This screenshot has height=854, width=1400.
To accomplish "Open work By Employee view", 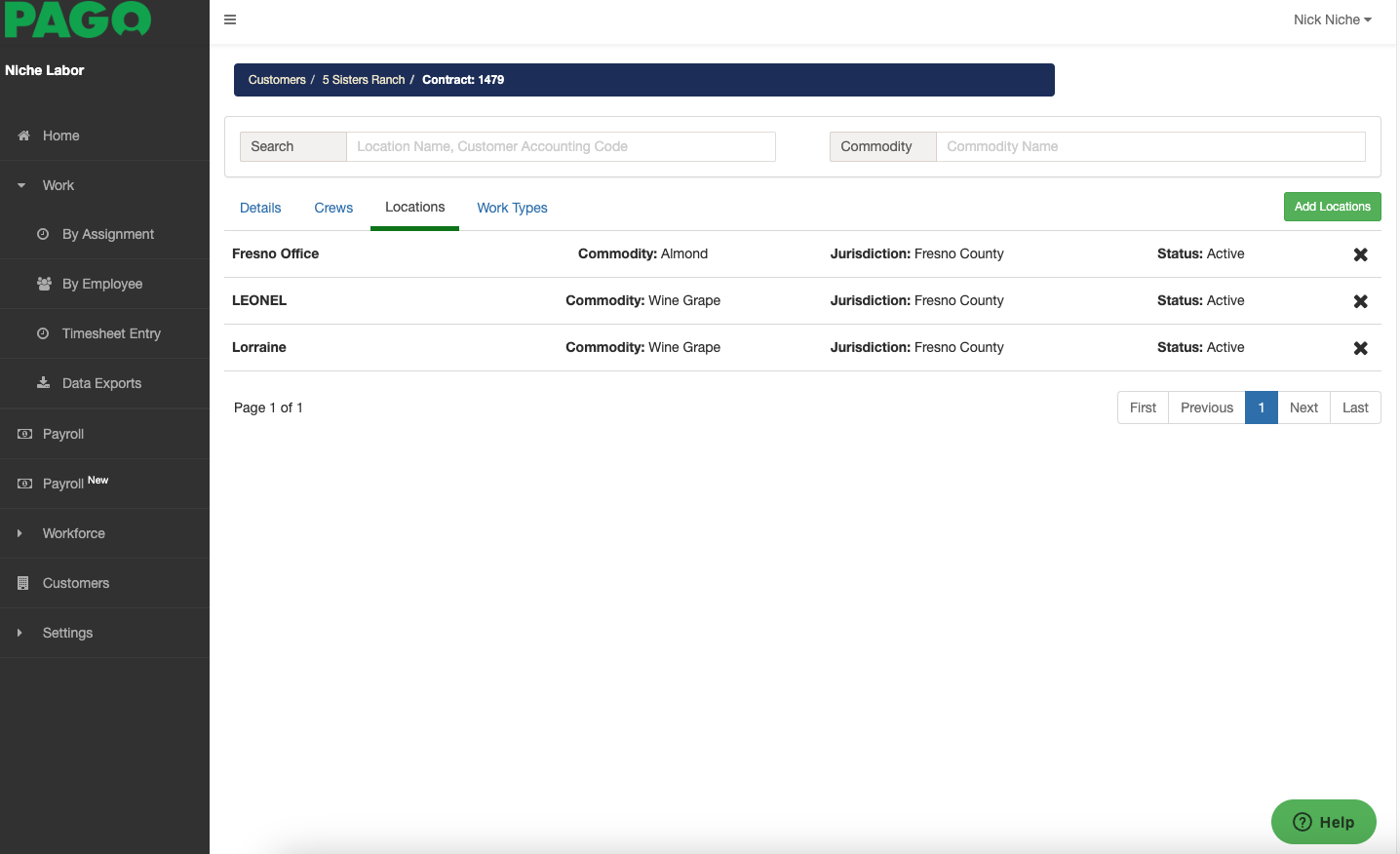I will 101,284.
